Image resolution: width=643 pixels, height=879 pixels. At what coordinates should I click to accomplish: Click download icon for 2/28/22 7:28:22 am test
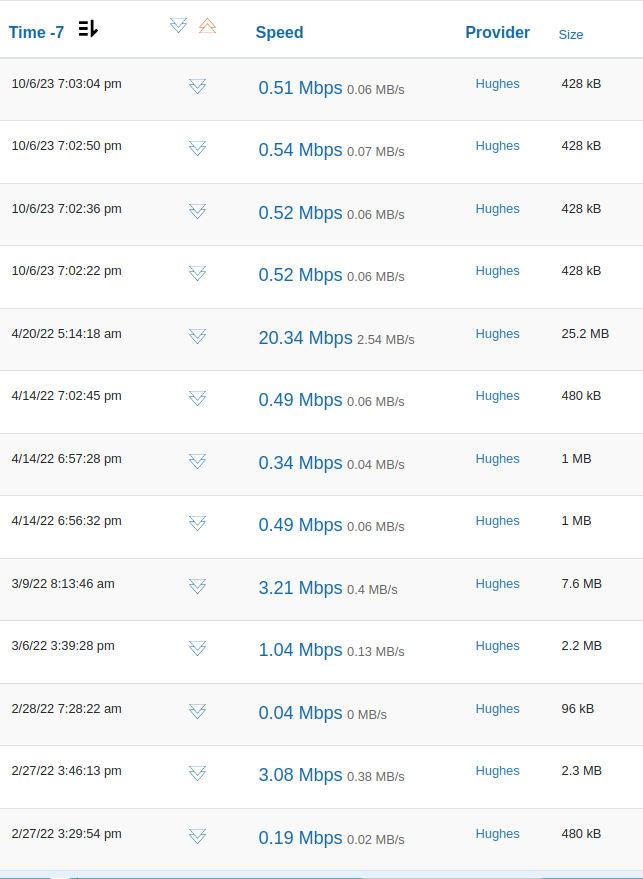[x=197, y=712]
